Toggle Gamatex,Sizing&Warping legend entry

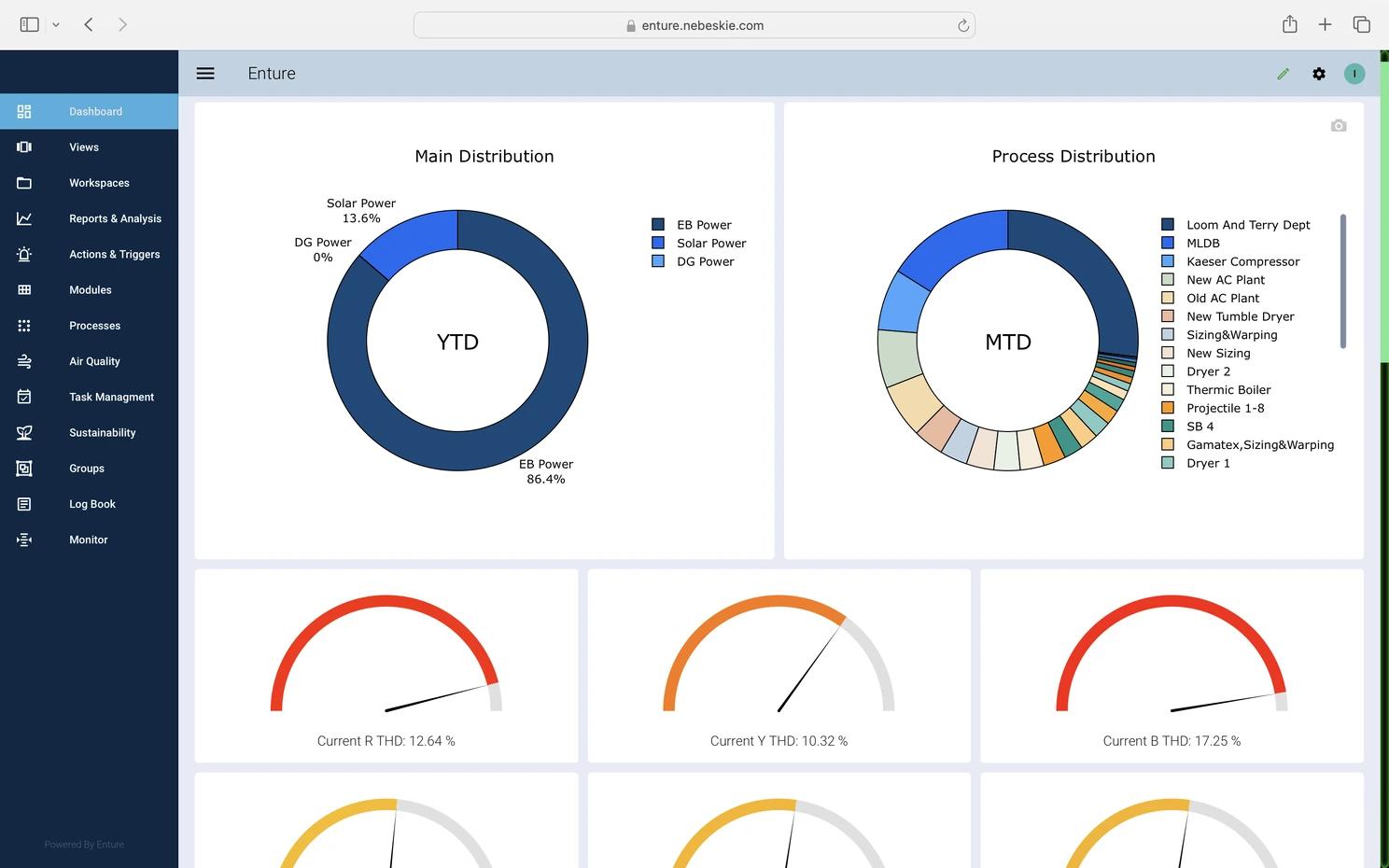[x=1248, y=445]
